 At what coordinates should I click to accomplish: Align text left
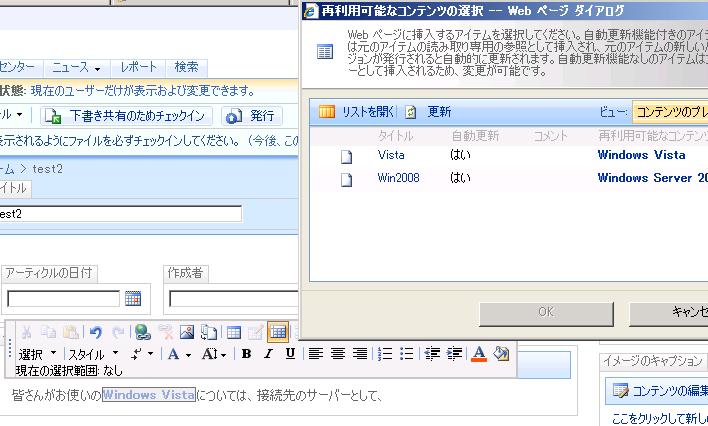click(x=316, y=354)
